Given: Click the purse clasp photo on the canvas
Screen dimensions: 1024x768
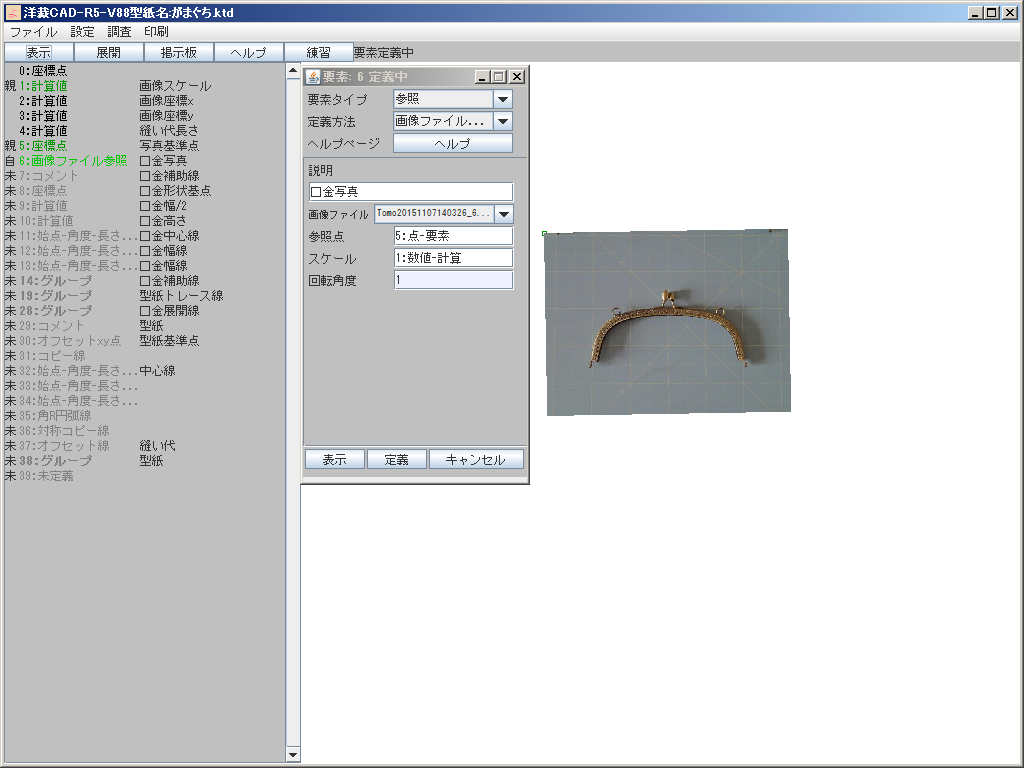Looking at the screenshot, I should [667, 322].
